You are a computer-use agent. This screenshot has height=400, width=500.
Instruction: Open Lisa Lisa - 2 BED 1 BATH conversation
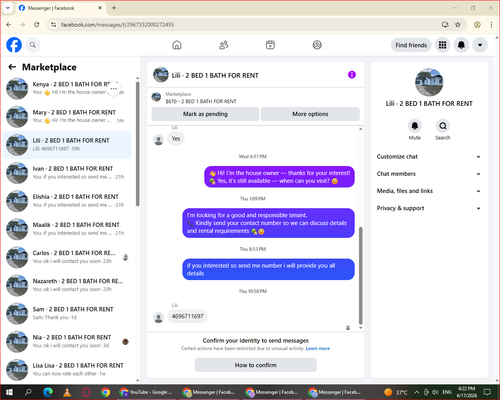coord(68,369)
